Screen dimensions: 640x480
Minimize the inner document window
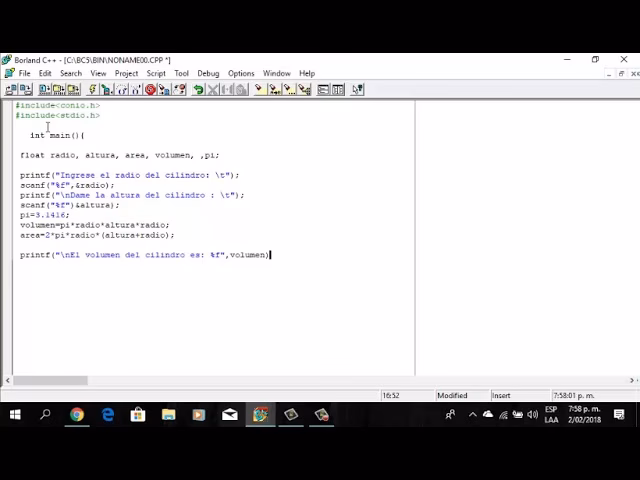(x=609, y=74)
